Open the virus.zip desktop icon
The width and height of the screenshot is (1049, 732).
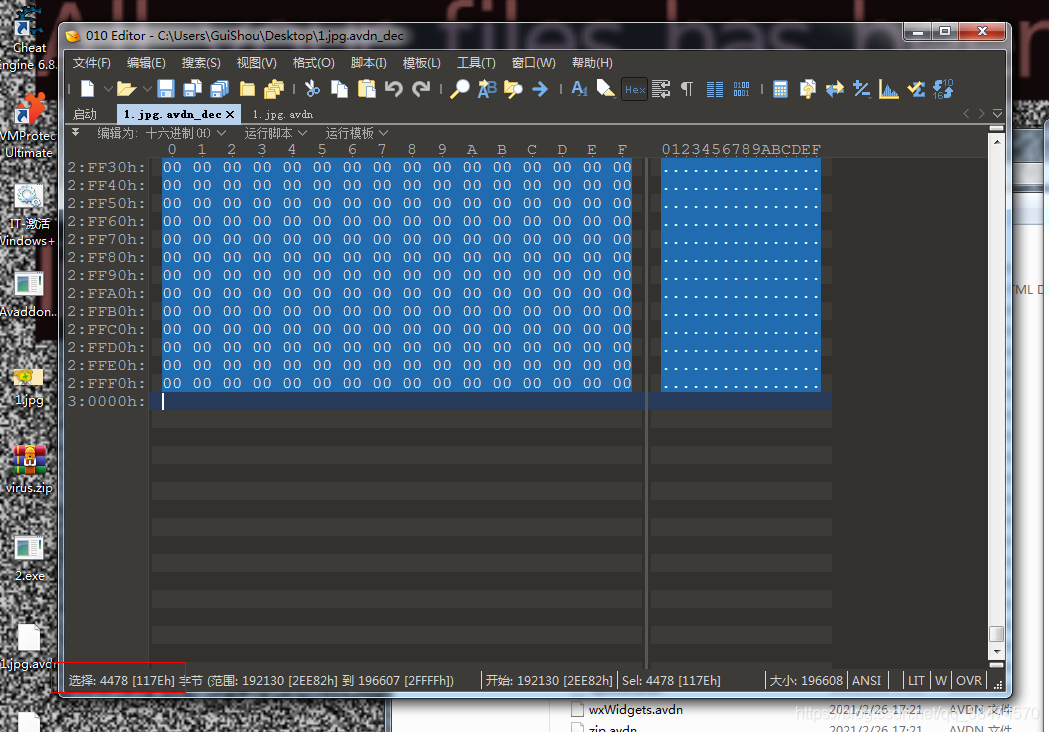coord(29,469)
